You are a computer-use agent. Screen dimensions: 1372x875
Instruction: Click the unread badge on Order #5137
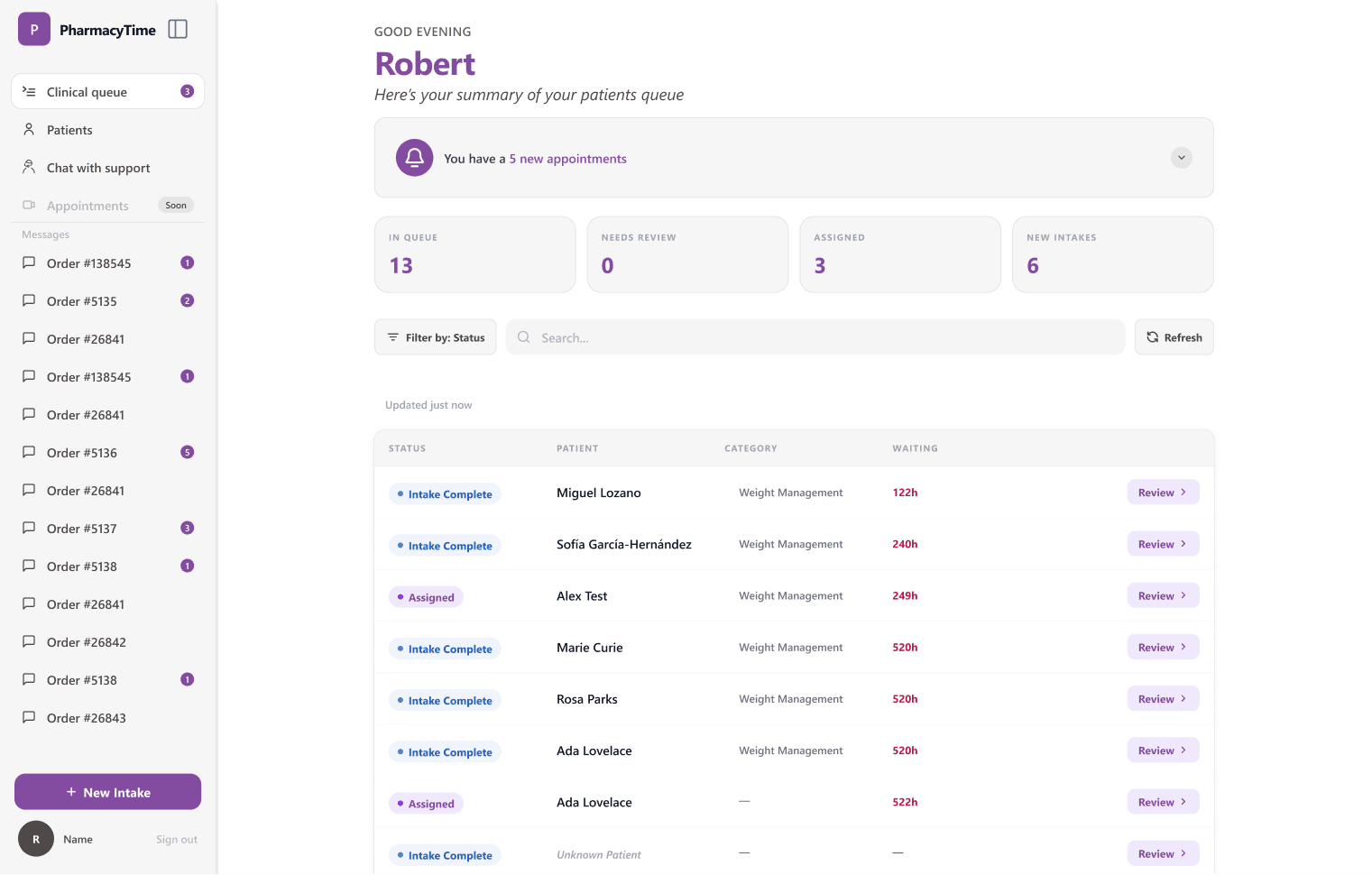pyautogui.click(x=187, y=528)
